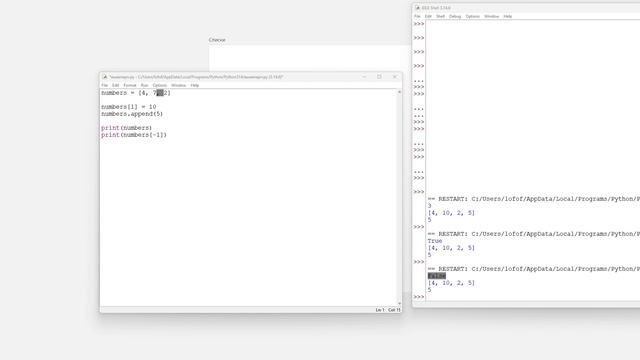Open the Edit menu in the editor window
Screen dimensions: 640x360
[x=116, y=85]
